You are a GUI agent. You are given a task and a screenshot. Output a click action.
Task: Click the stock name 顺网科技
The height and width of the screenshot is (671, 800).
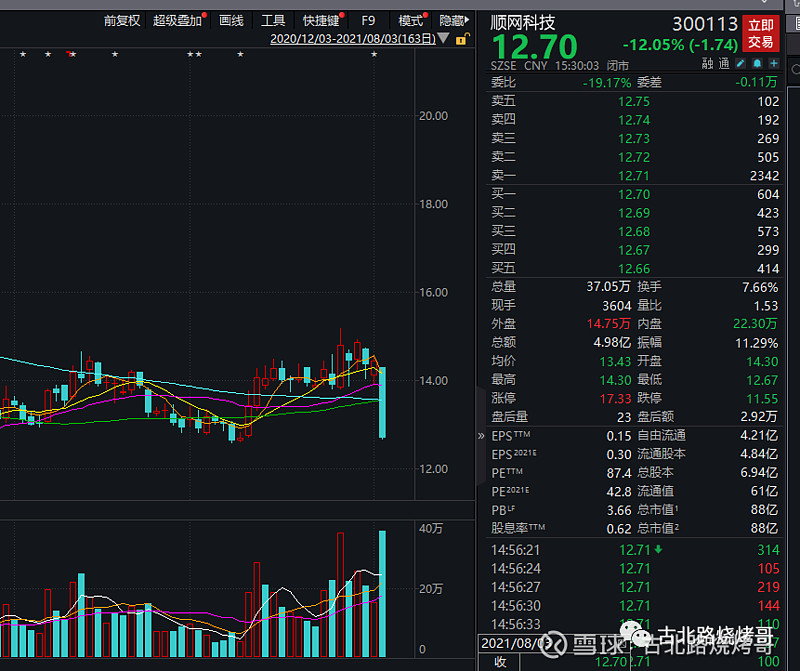(x=522, y=22)
